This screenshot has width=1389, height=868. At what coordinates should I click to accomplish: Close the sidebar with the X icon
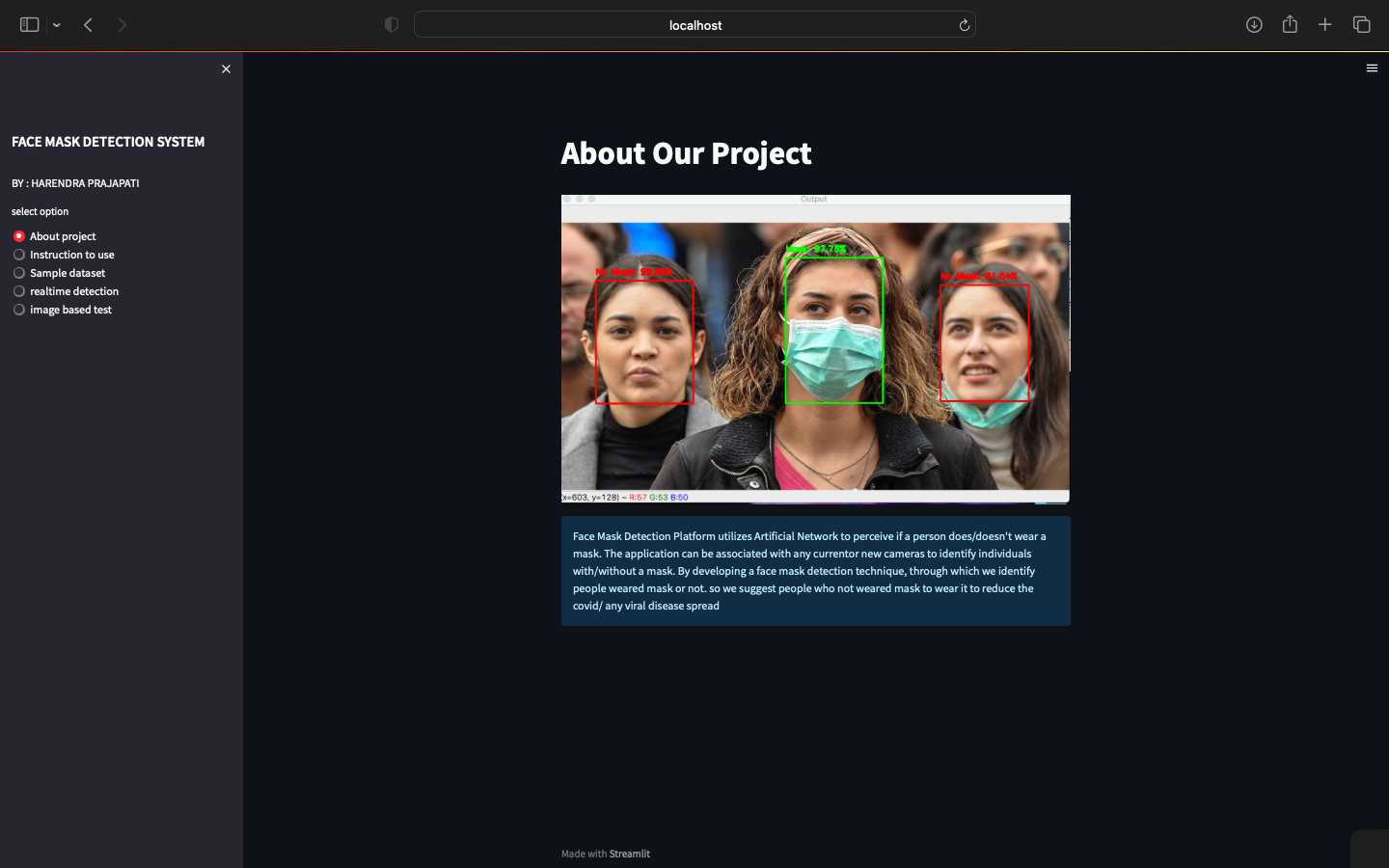point(226,68)
